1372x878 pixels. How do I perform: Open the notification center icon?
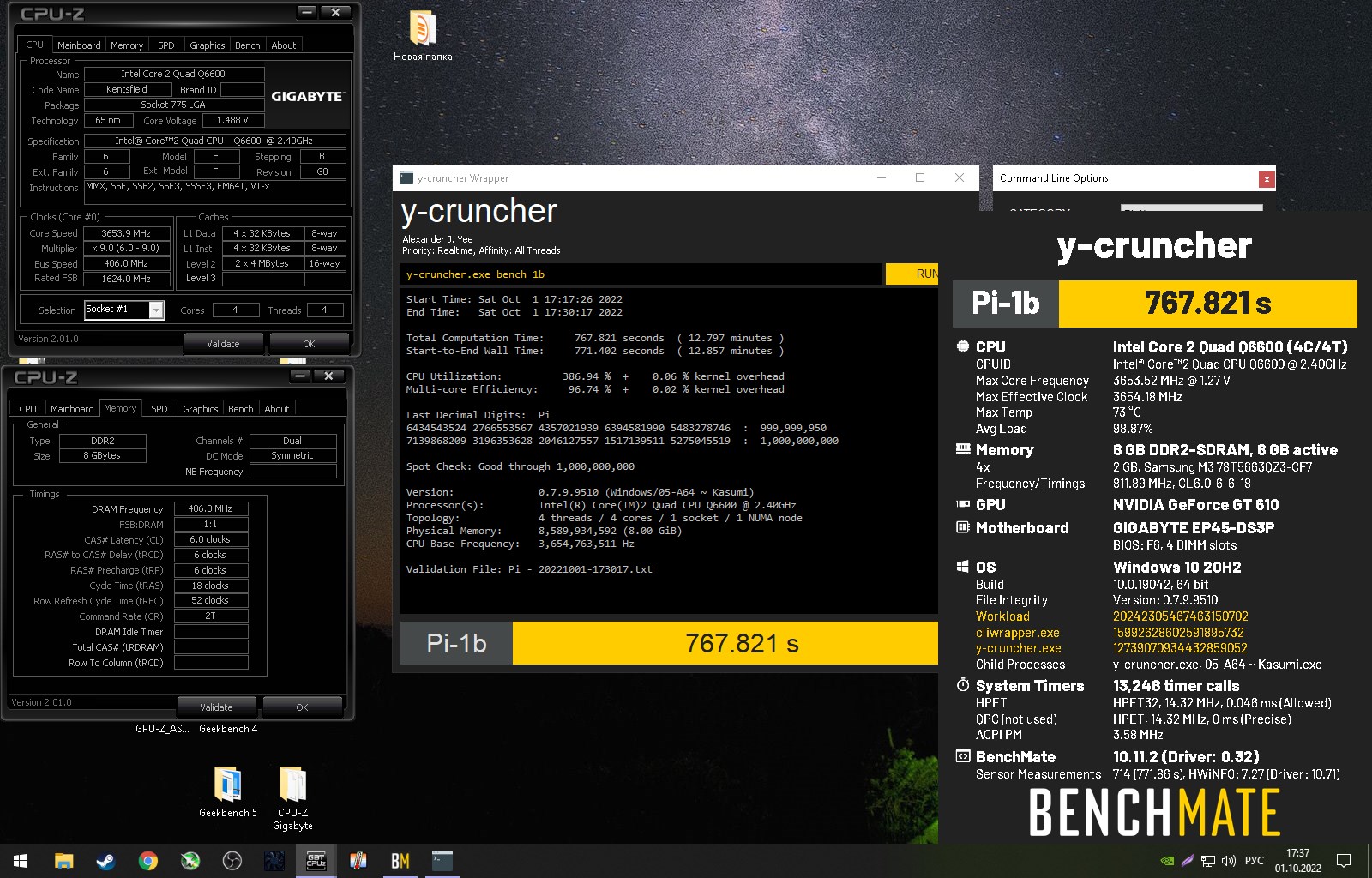pos(1344,861)
